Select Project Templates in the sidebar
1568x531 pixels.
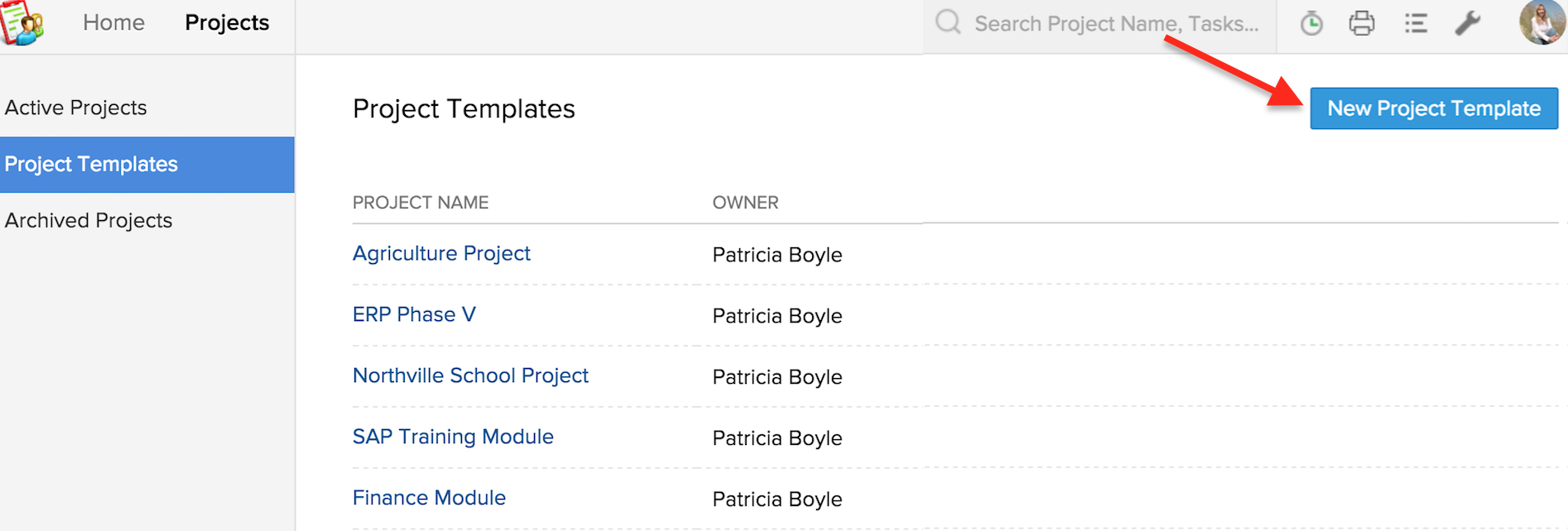(x=90, y=164)
